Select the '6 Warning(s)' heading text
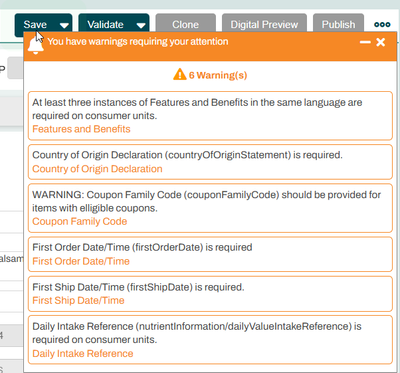The image size is (400, 373). [x=218, y=75]
